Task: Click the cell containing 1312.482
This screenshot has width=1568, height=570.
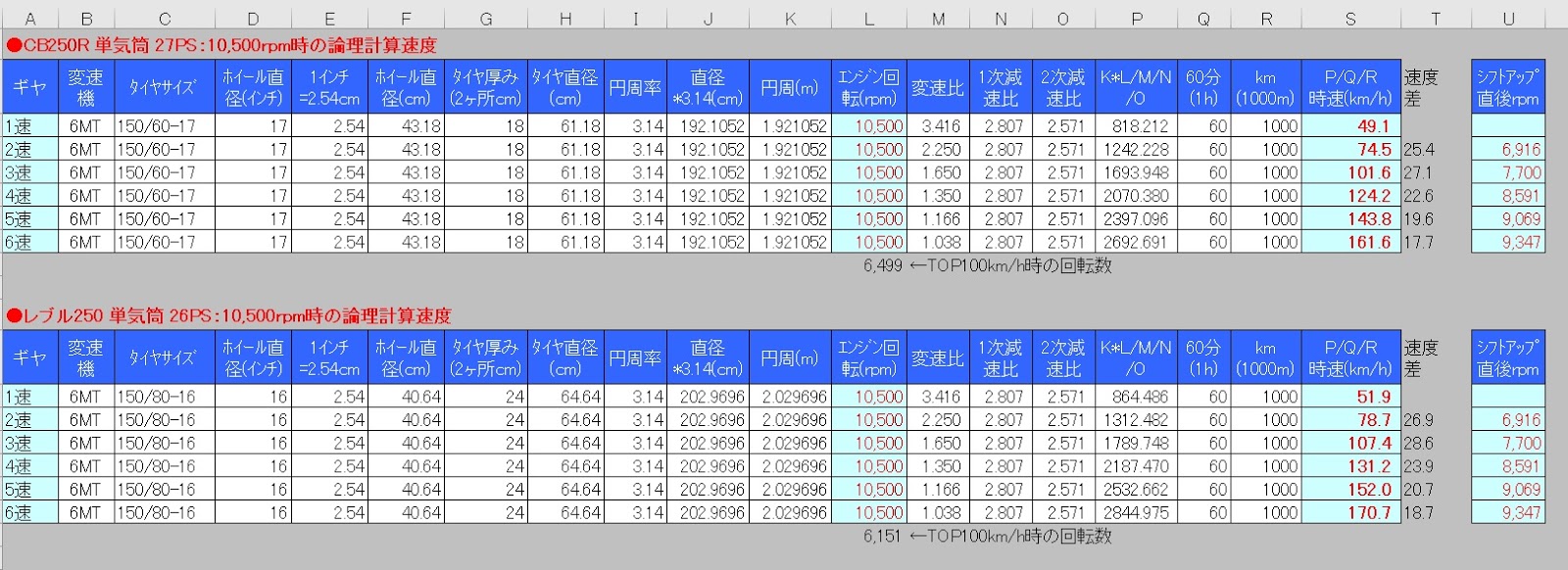Action: 1136,420
